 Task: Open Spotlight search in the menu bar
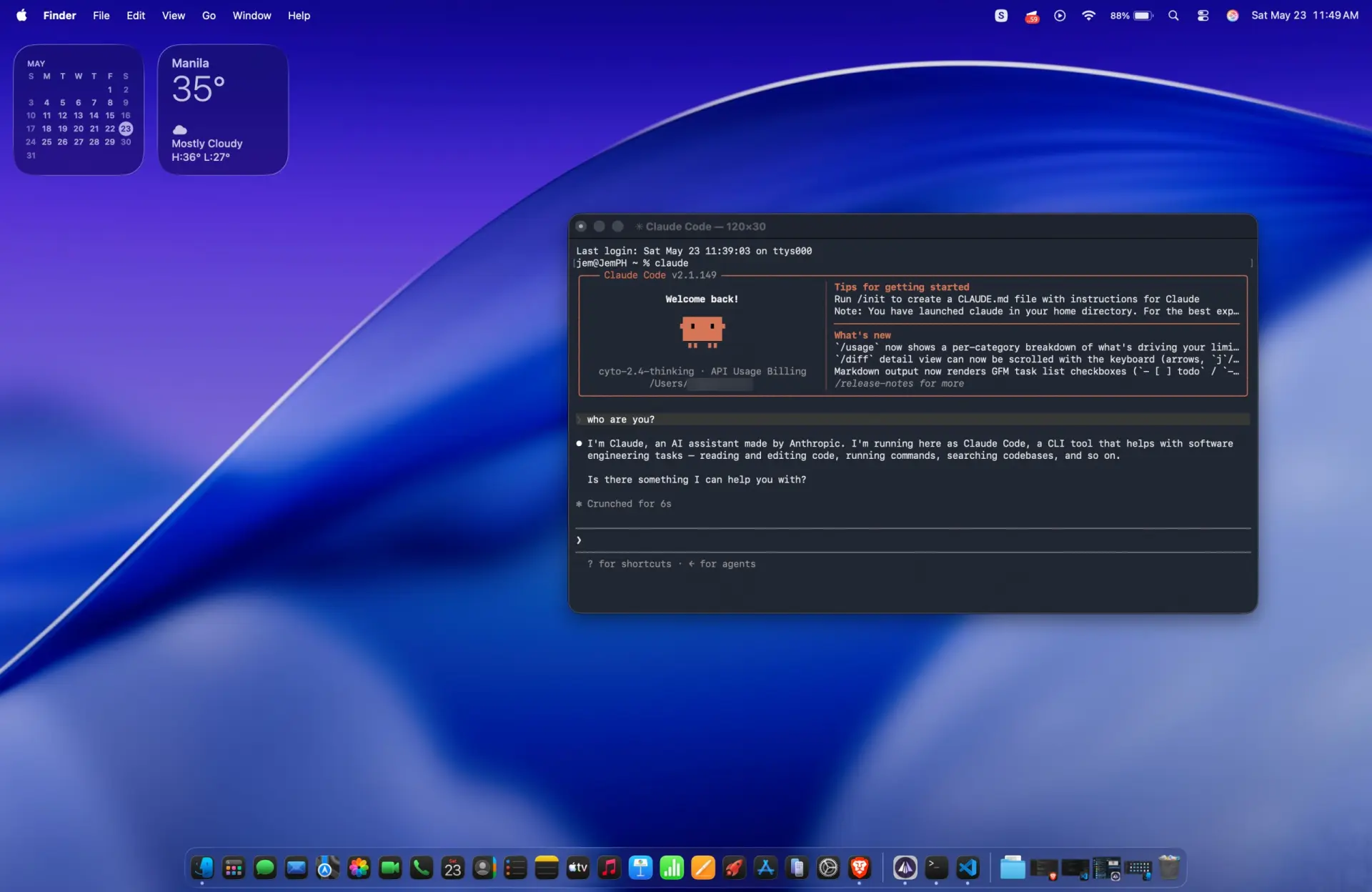tap(1173, 15)
